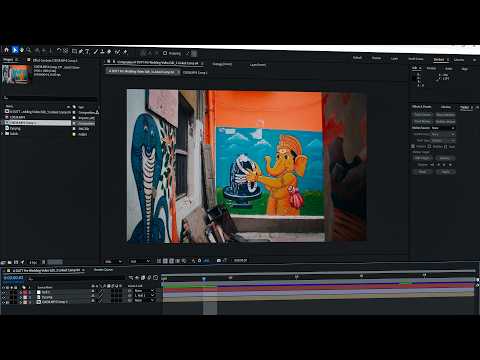Select the Brush tool

[96, 51]
